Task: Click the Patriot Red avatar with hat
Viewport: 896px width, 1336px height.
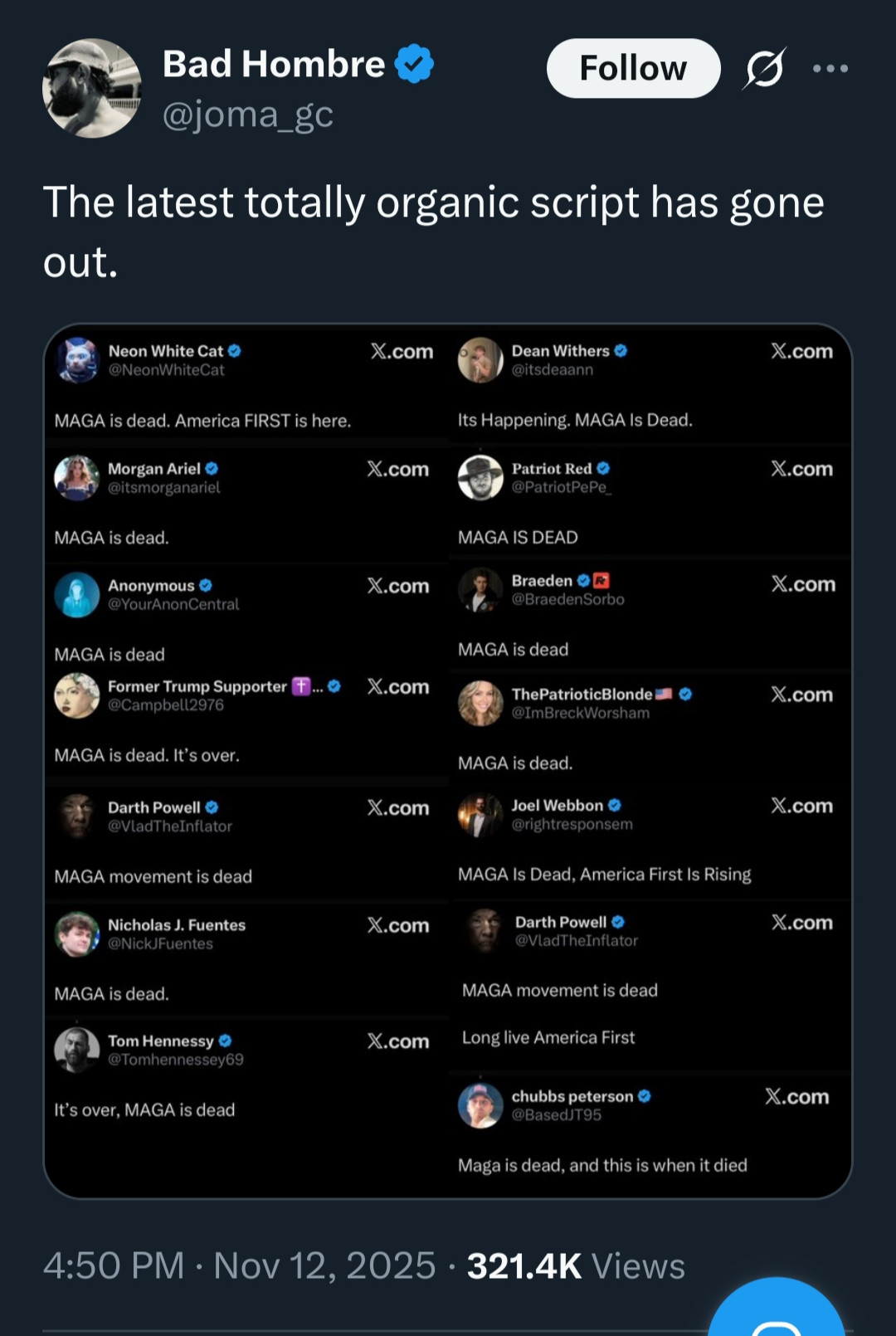Action: pos(480,477)
